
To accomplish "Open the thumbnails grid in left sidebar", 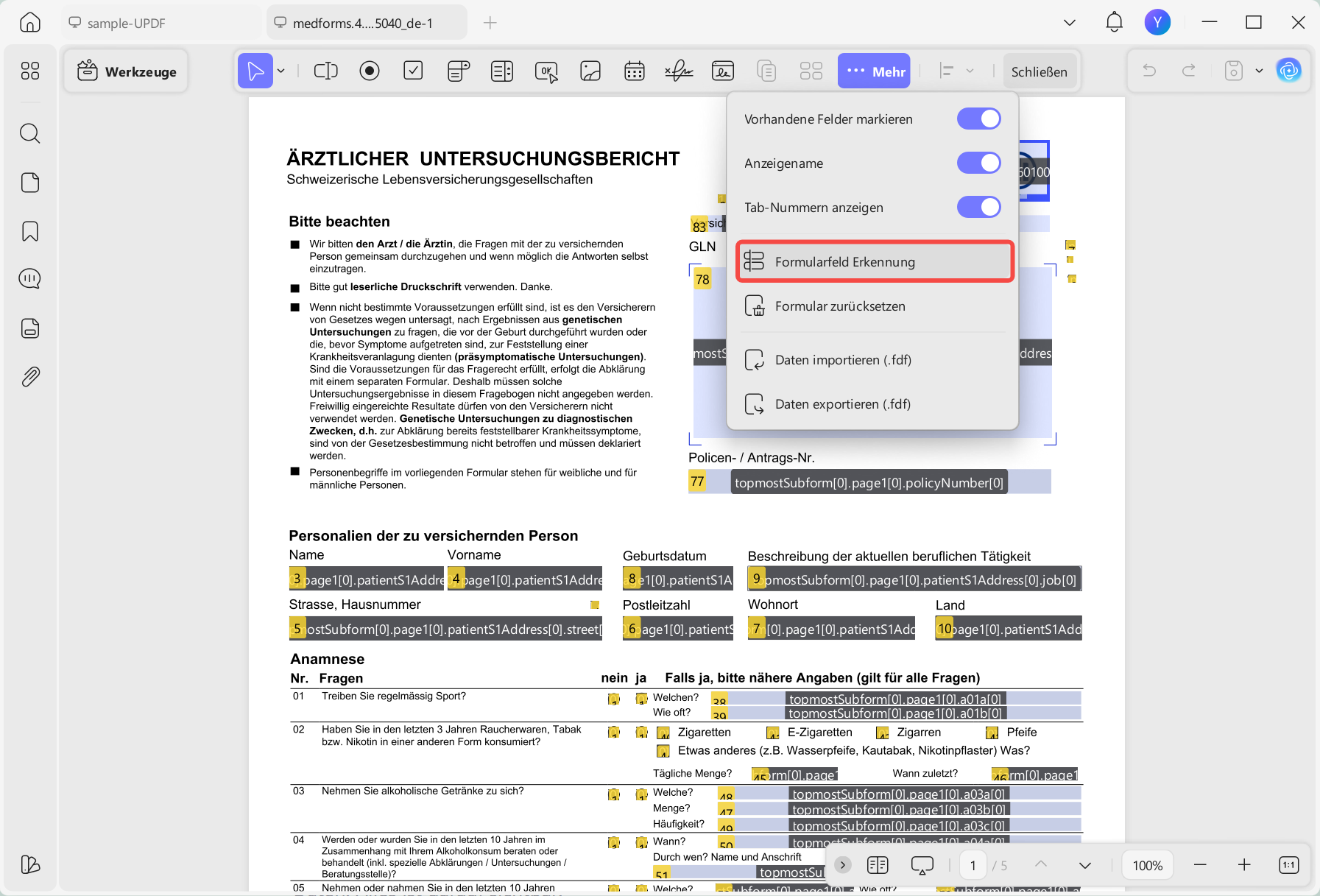I will pos(30,71).
